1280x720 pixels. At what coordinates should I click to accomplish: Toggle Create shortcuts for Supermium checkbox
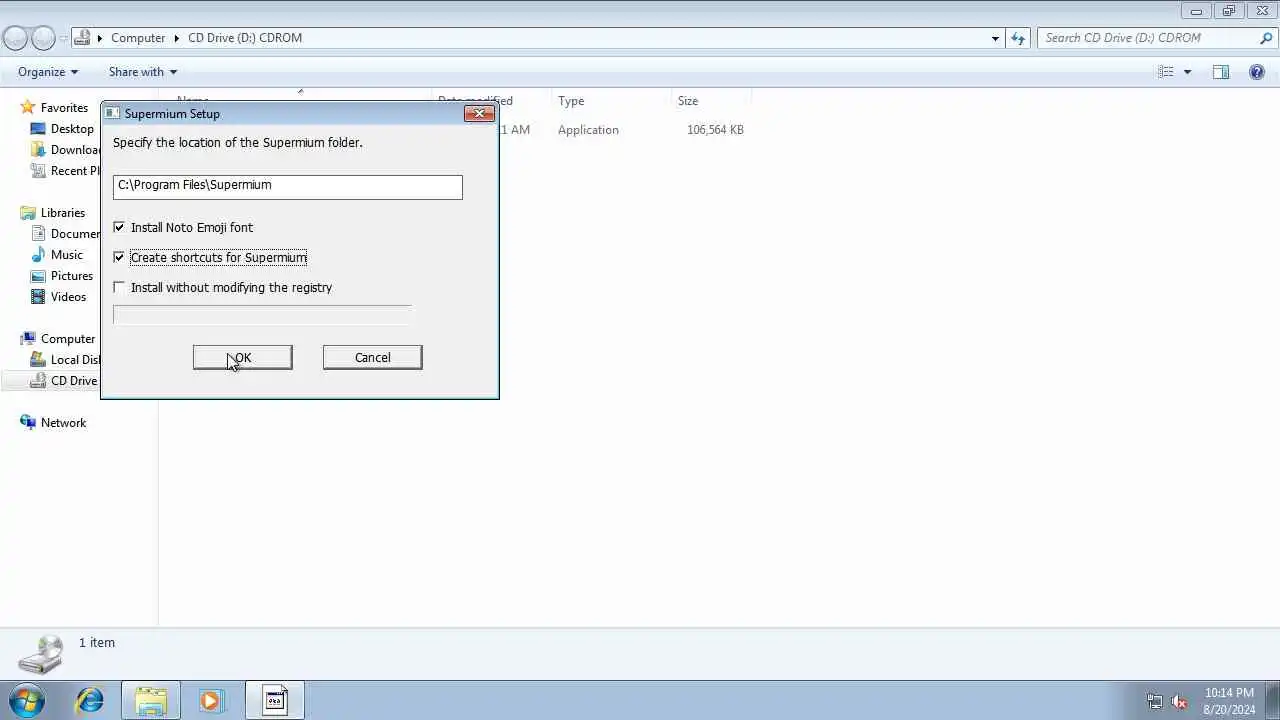click(x=119, y=257)
